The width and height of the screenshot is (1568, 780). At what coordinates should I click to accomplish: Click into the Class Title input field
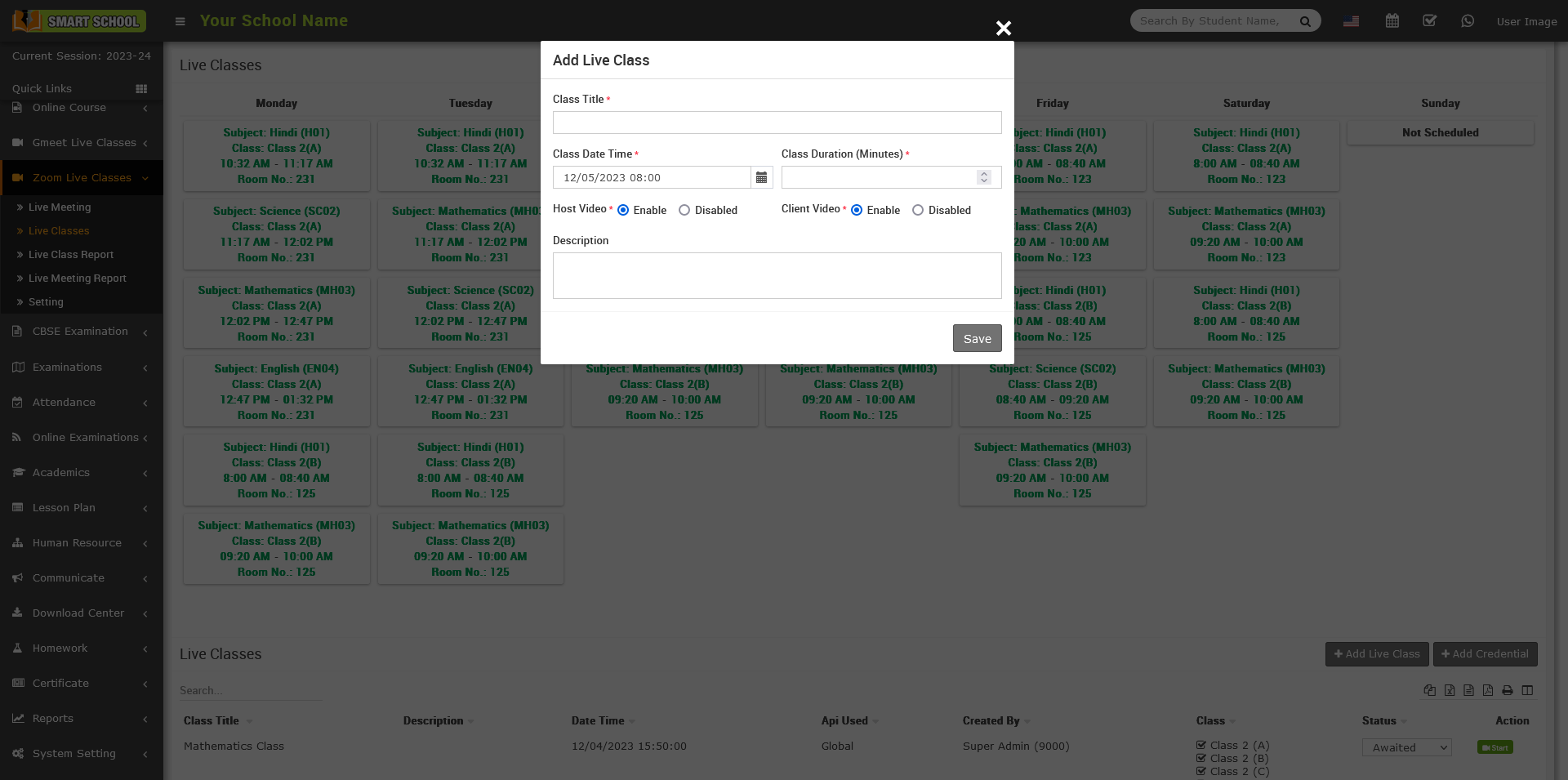[777, 123]
